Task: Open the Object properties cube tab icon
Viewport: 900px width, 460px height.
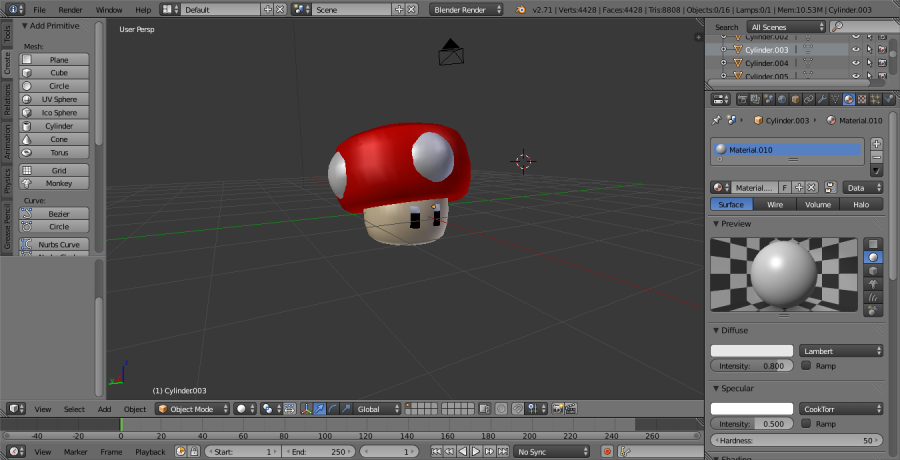Action: tap(796, 99)
